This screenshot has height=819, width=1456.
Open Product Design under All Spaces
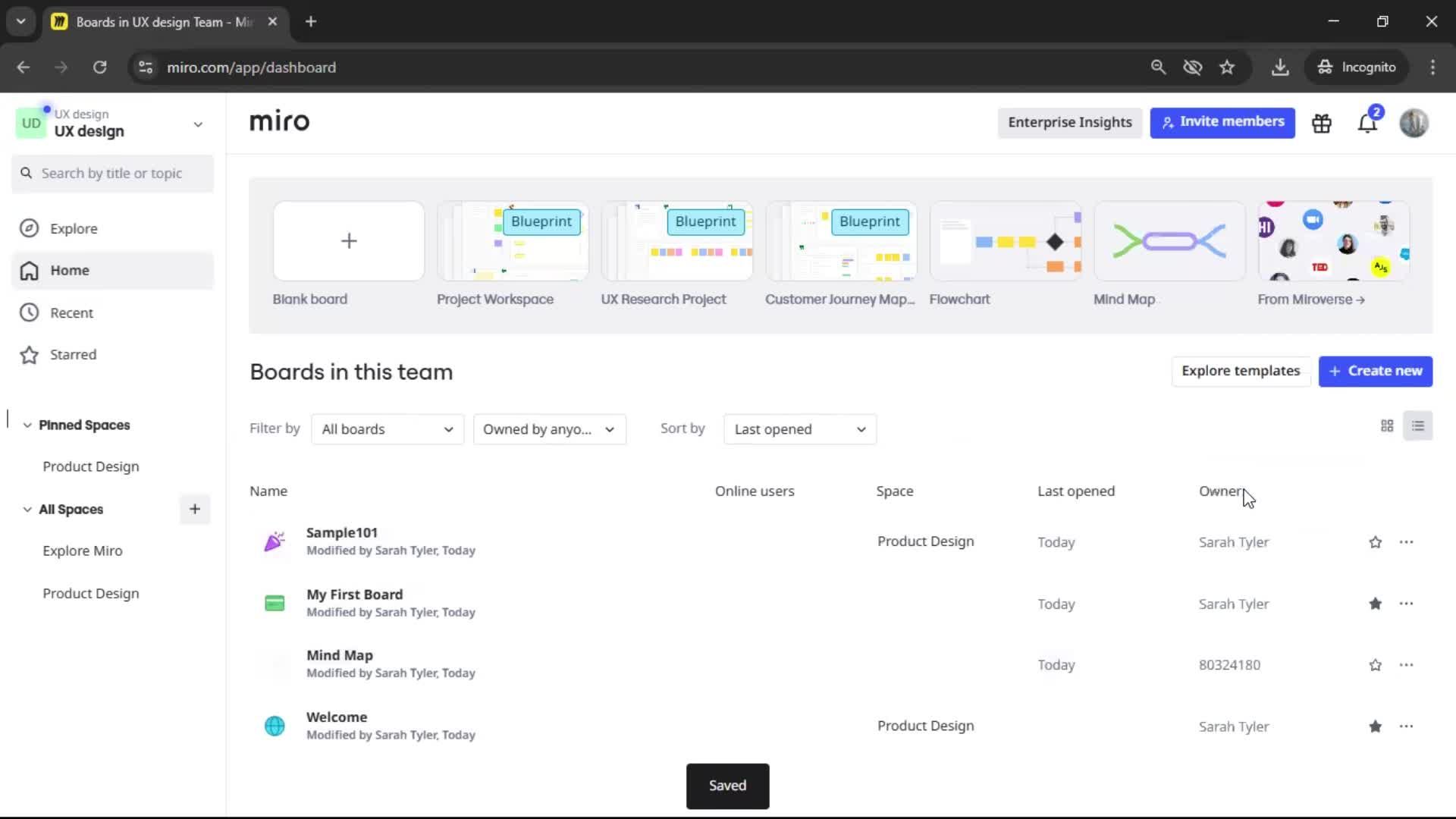pos(91,593)
